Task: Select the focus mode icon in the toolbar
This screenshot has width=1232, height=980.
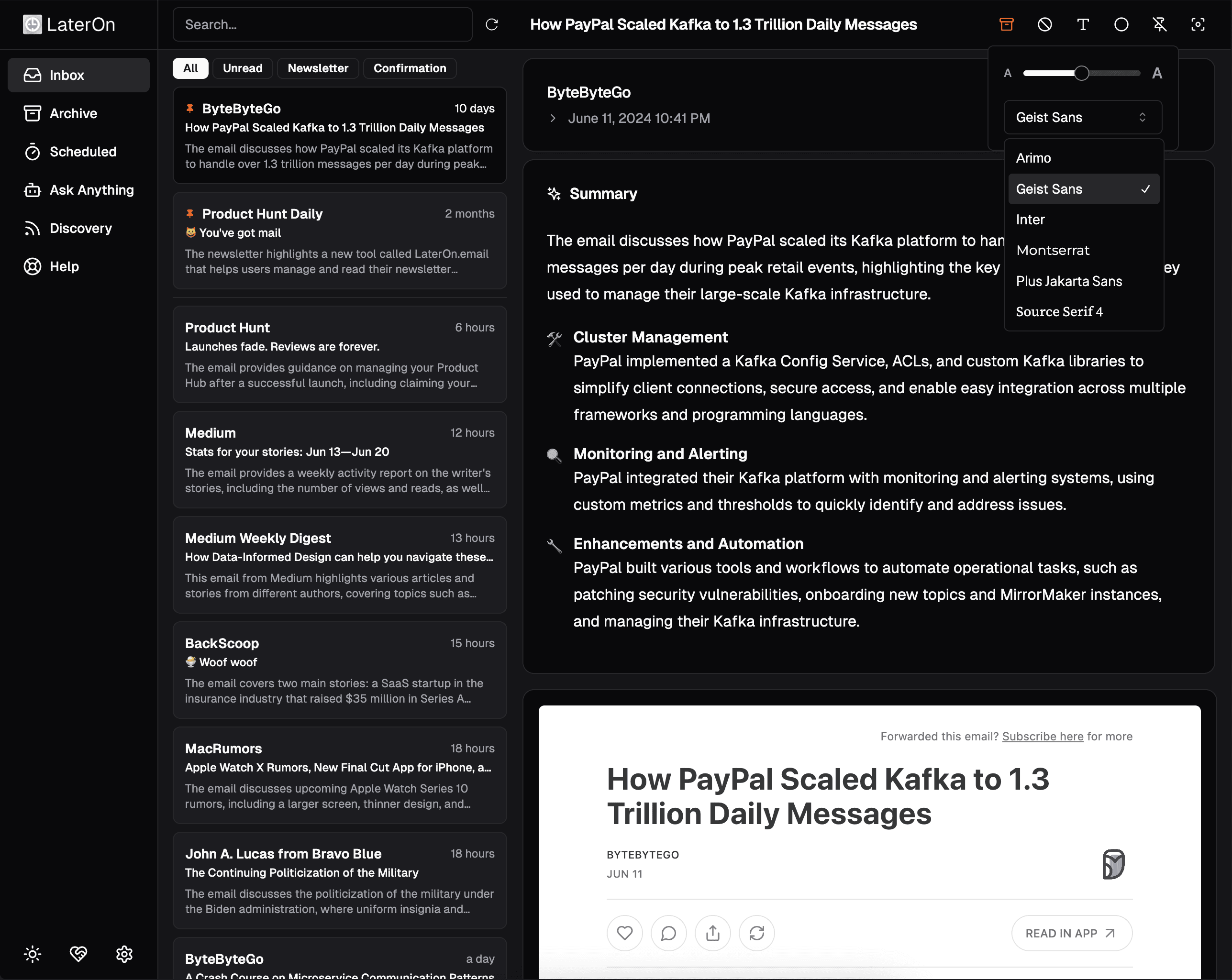Action: click(x=1198, y=24)
